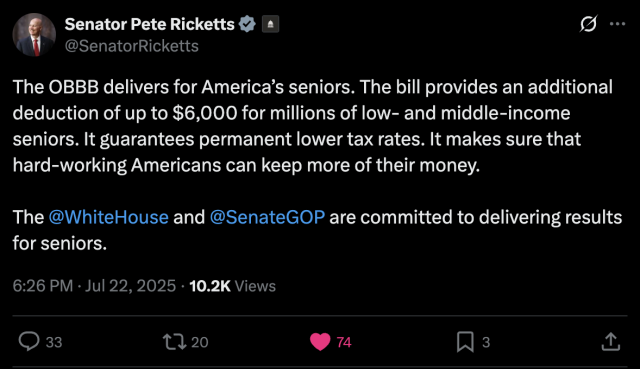Open the @WhiteHouse mention link
The image size is (640, 369).
(x=109, y=217)
